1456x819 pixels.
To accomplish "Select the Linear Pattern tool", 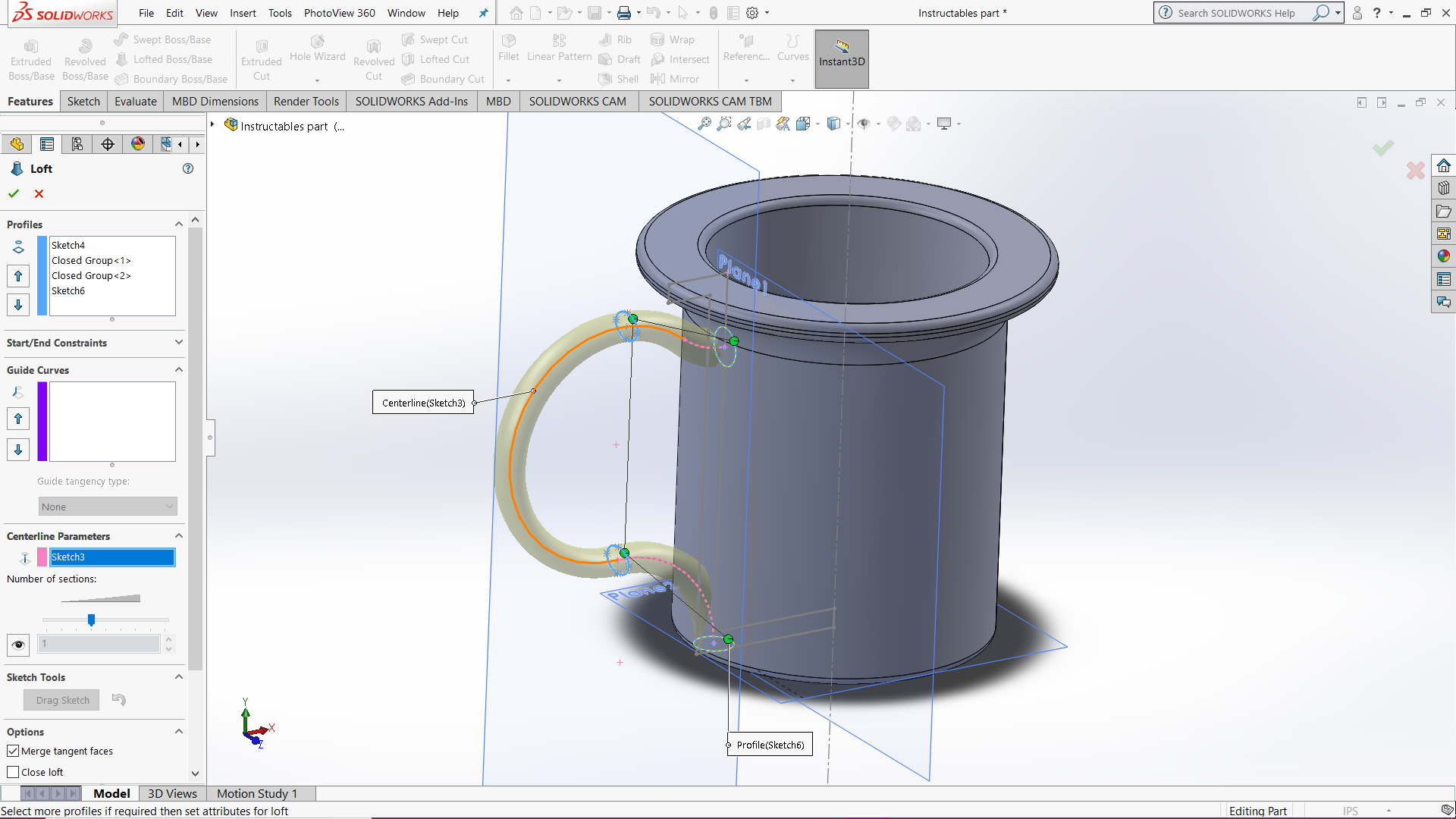I will pos(558,49).
